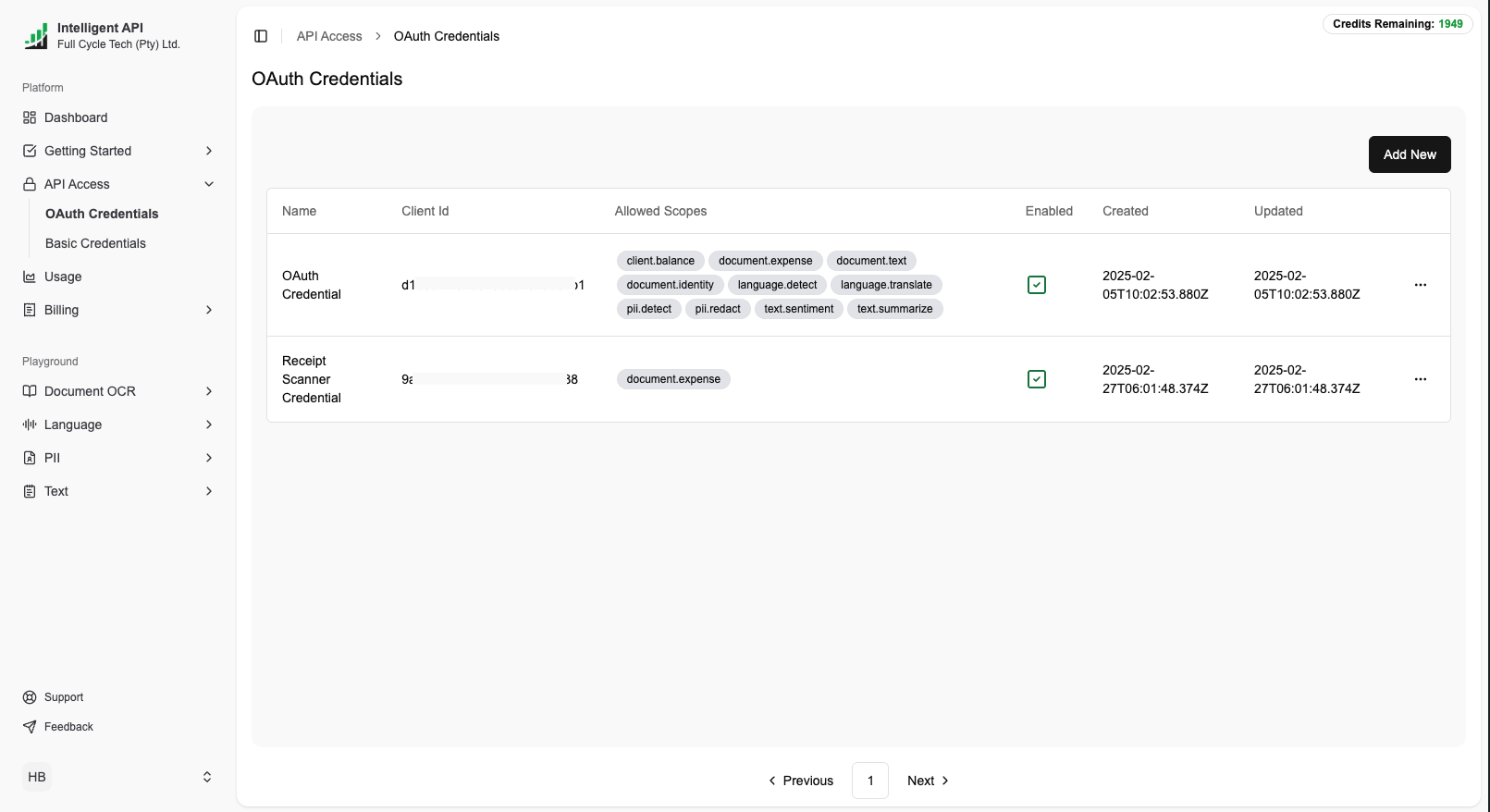Open the HB account switcher
Screen dimensions: 1490x812
click(207, 777)
